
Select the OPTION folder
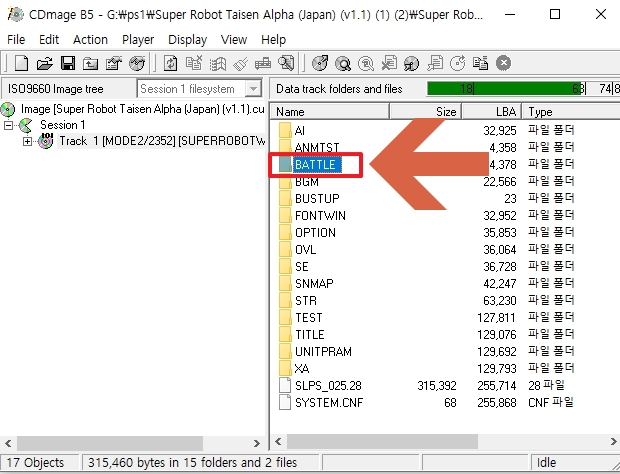(316, 232)
